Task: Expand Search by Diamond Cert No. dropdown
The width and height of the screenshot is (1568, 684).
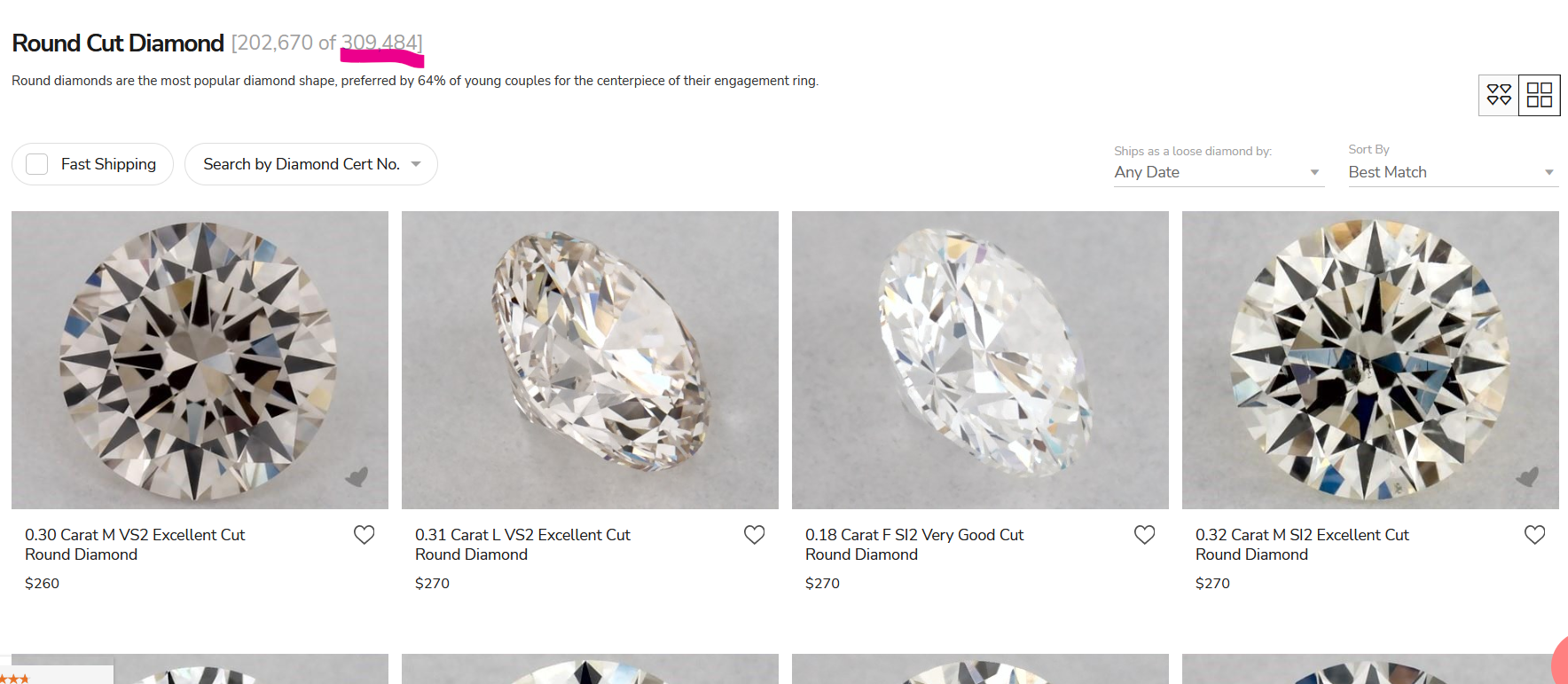Action: (310, 164)
